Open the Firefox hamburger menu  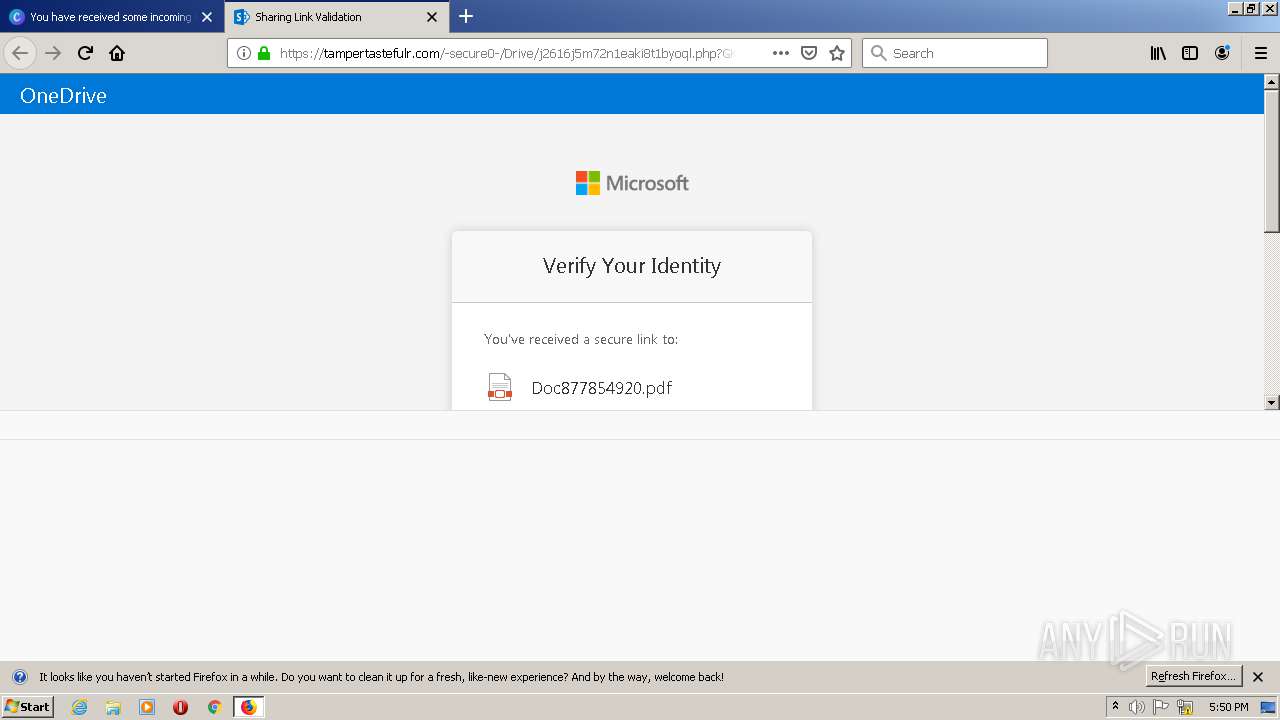1261,53
